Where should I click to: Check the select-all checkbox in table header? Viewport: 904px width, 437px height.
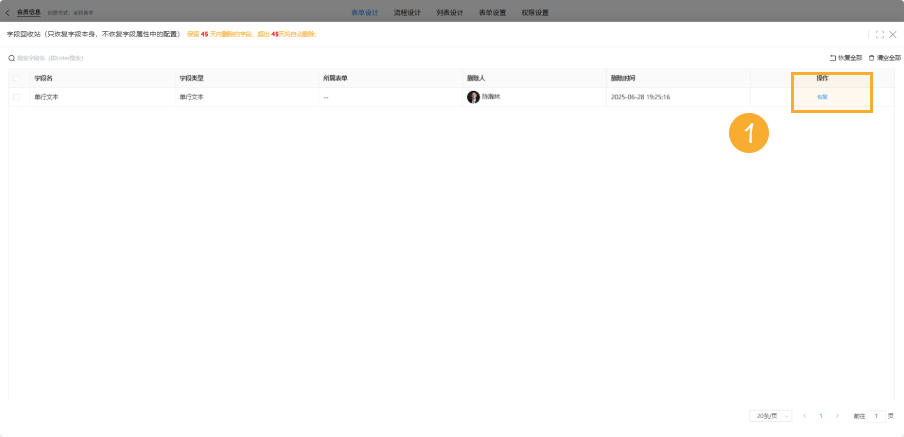point(16,78)
